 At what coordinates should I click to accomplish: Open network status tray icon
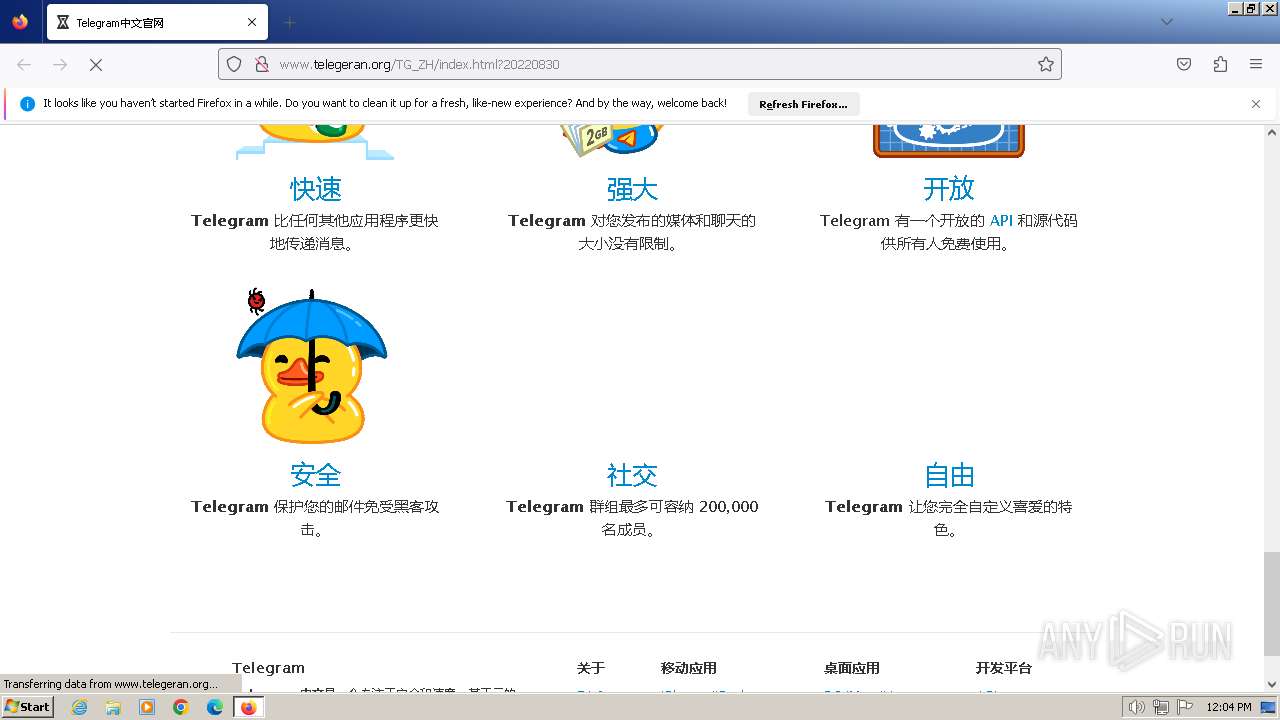point(1161,707)
